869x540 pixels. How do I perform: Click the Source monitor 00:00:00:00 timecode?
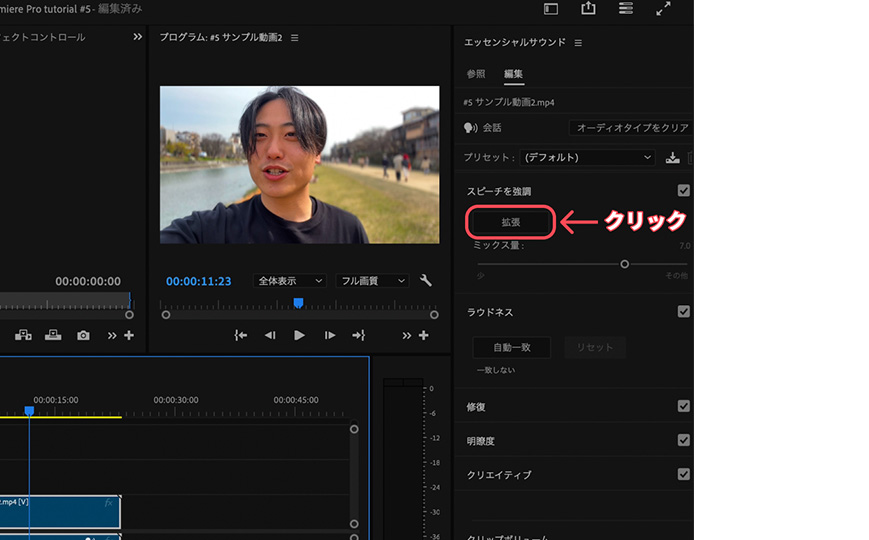click(x=88, y=281)
